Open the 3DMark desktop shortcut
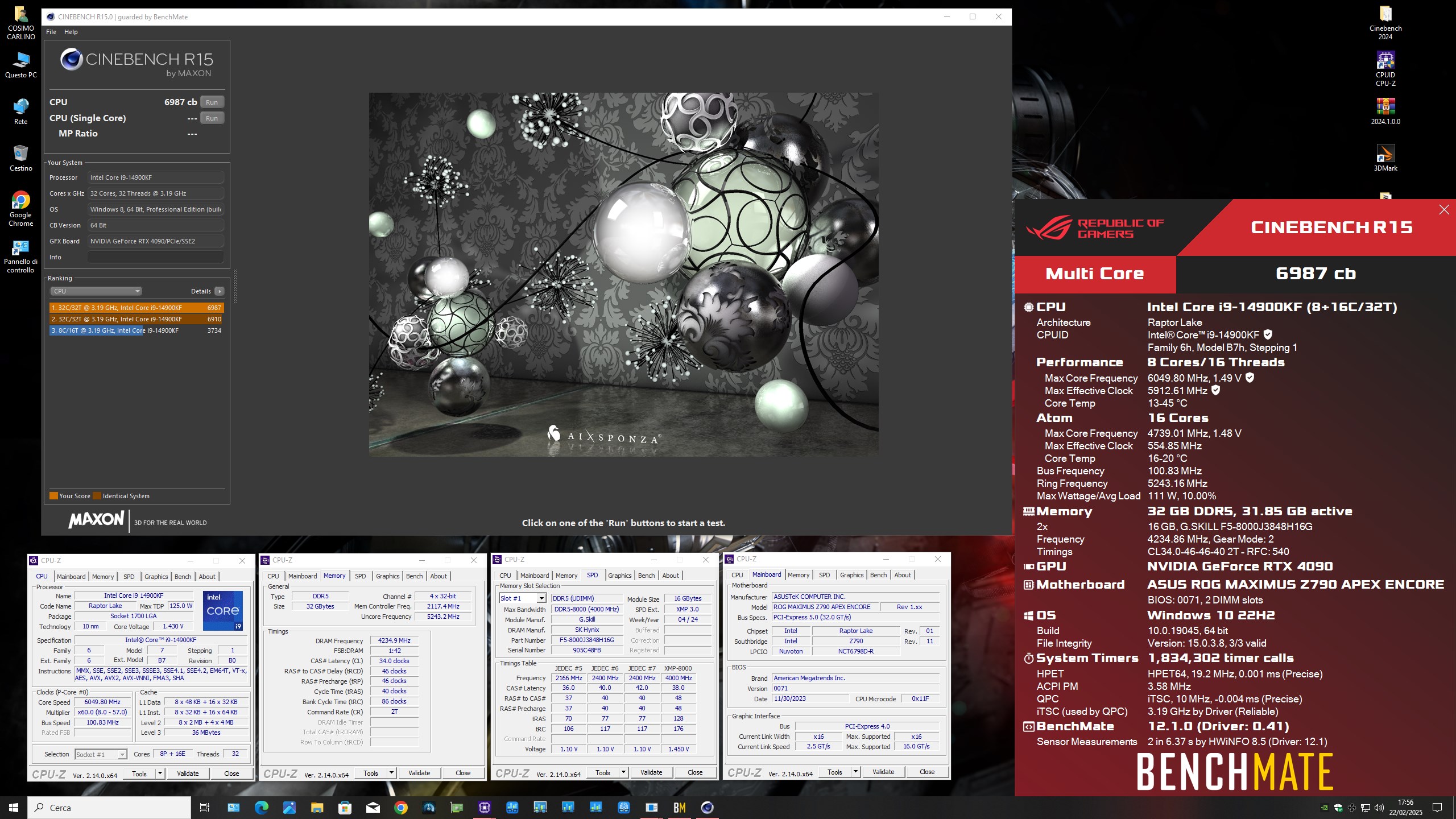This screenshot has width=1456, height=819. click(1385, 158)
